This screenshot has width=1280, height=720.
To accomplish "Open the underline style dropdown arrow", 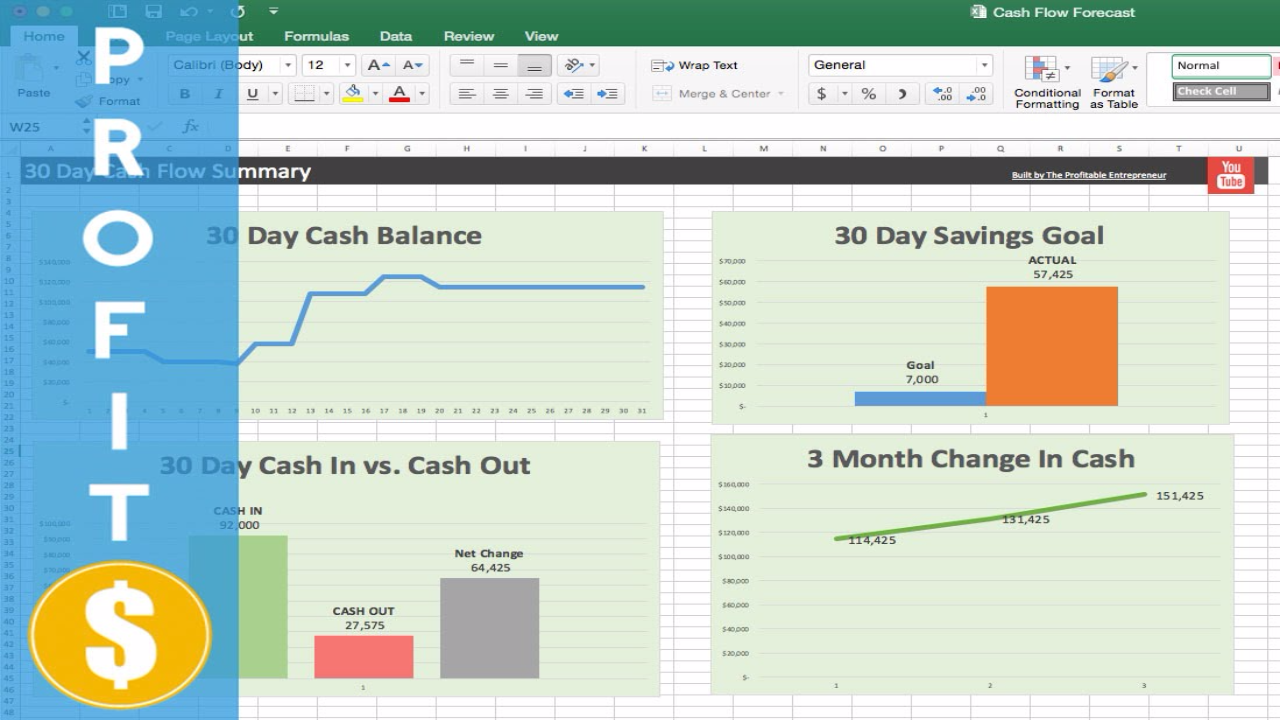I will click(x=275, y=94).
